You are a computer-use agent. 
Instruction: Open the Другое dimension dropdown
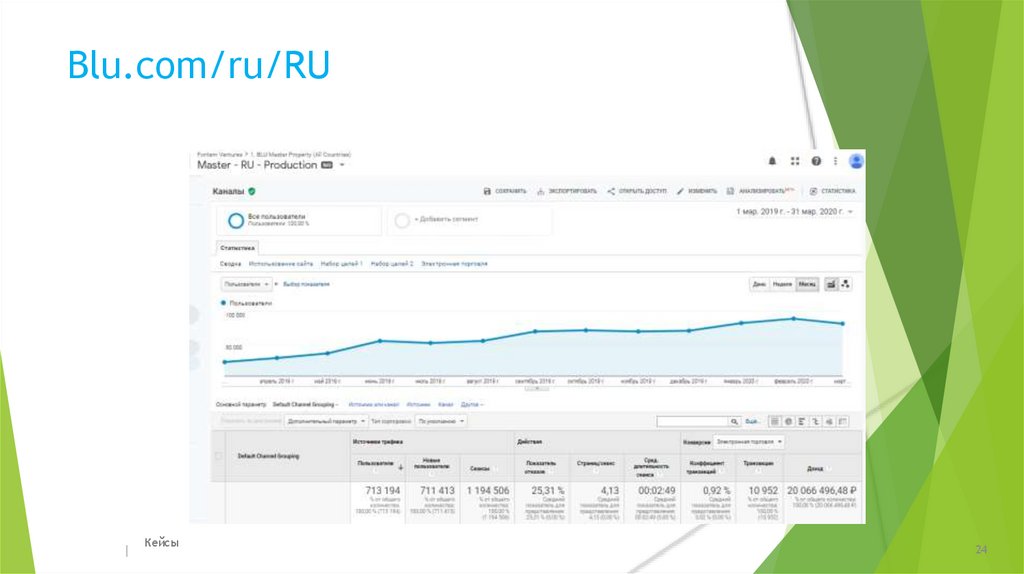472,405
